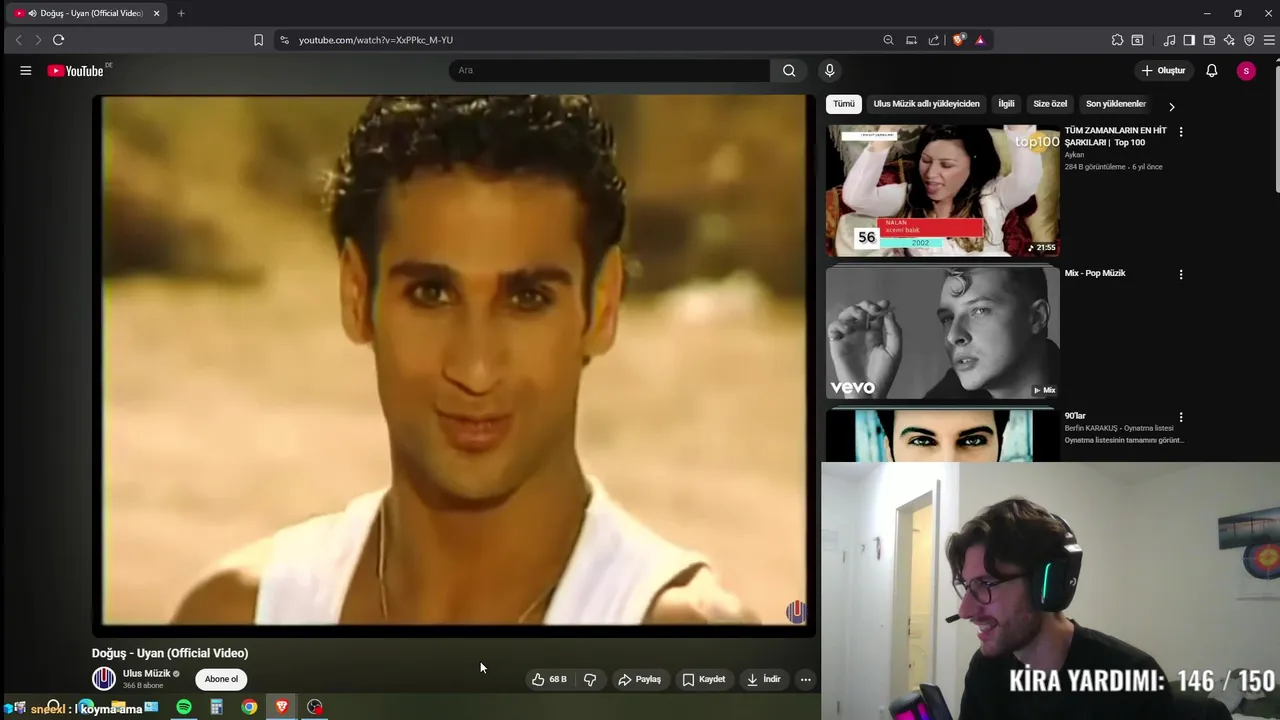
Task: Select the İlgili filter chip
Action: (x=1006, y=104)
